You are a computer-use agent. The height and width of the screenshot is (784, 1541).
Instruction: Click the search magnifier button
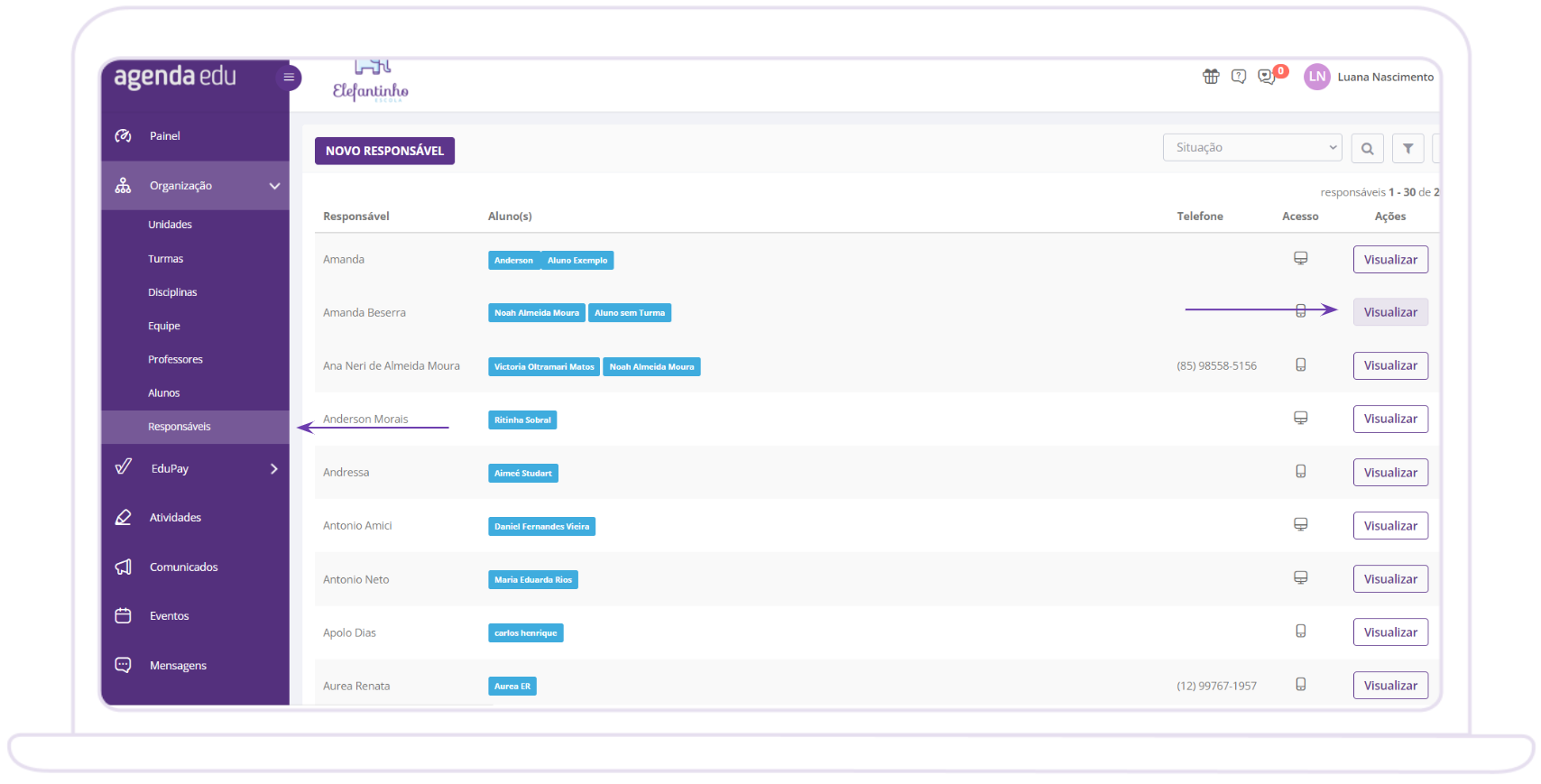click(x=1368, y=148)
